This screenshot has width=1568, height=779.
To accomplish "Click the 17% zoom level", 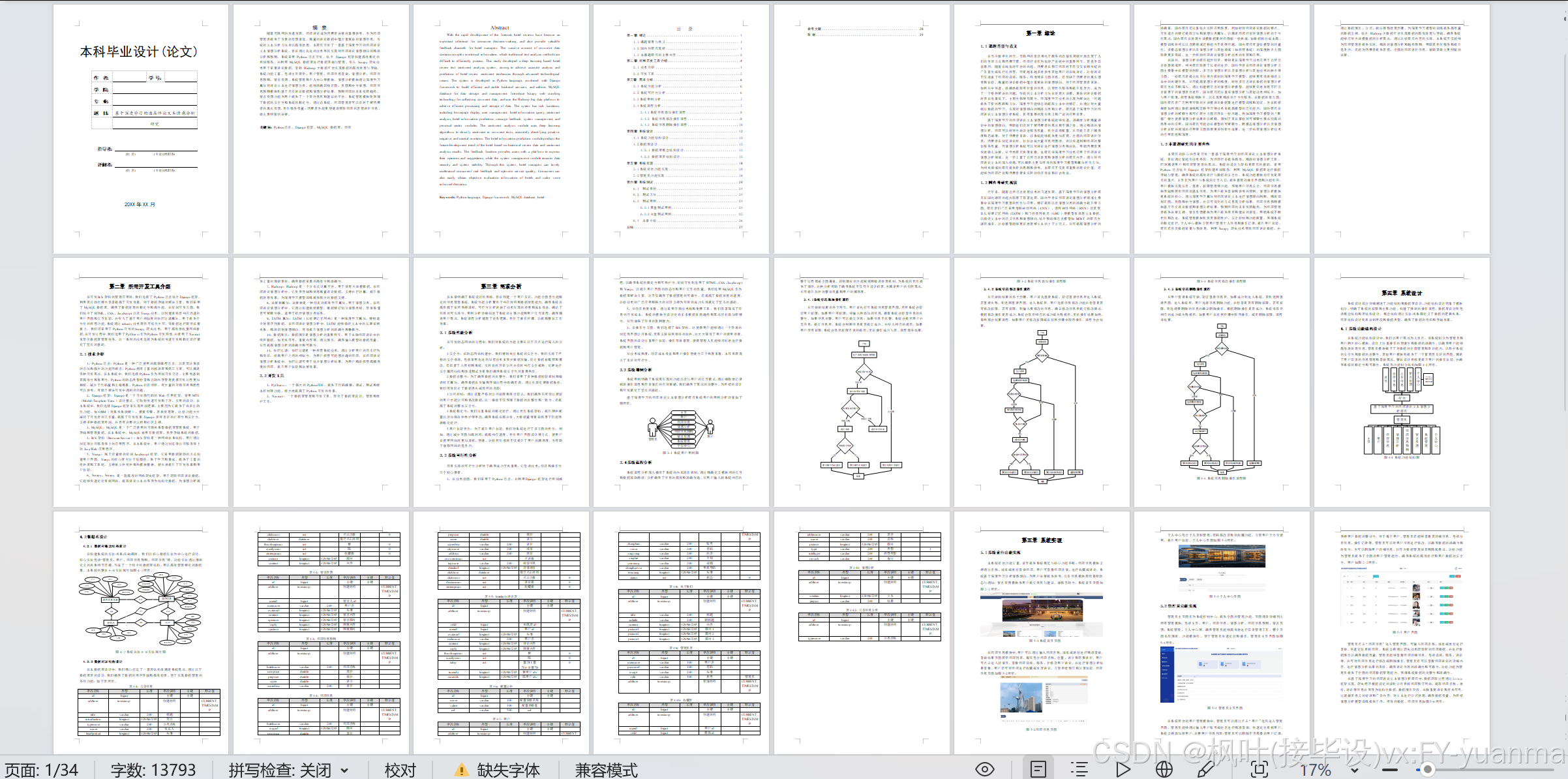I will click(x=1315, y=770).
